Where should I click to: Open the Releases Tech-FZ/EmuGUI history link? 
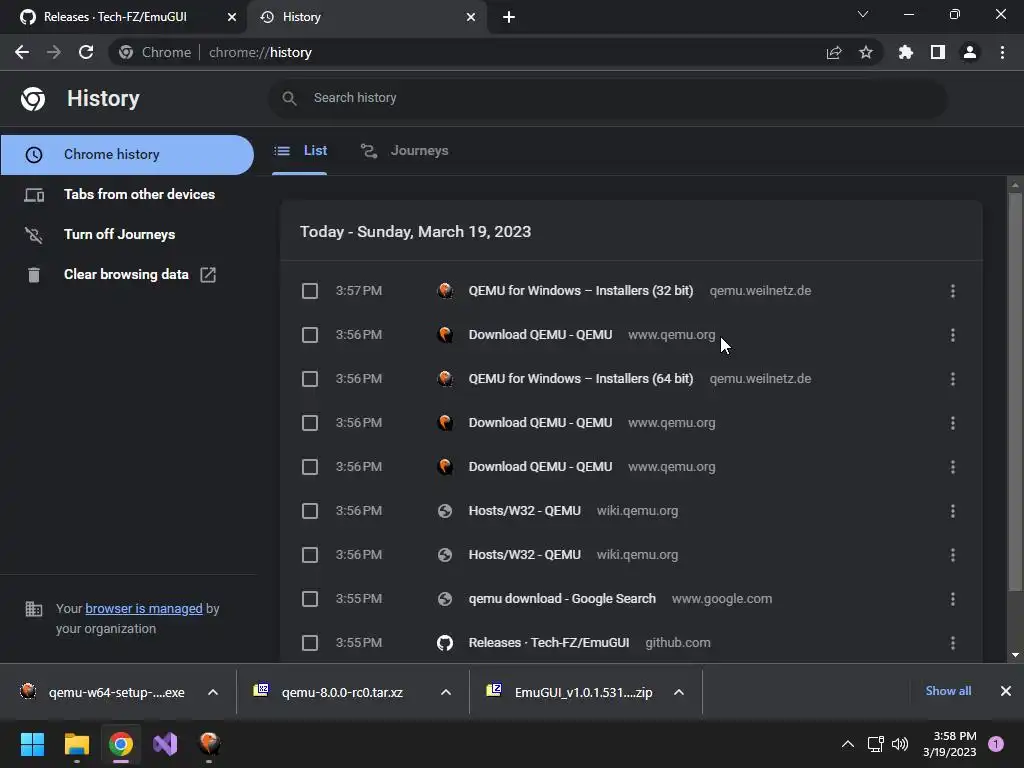click(x=549, y=643)
